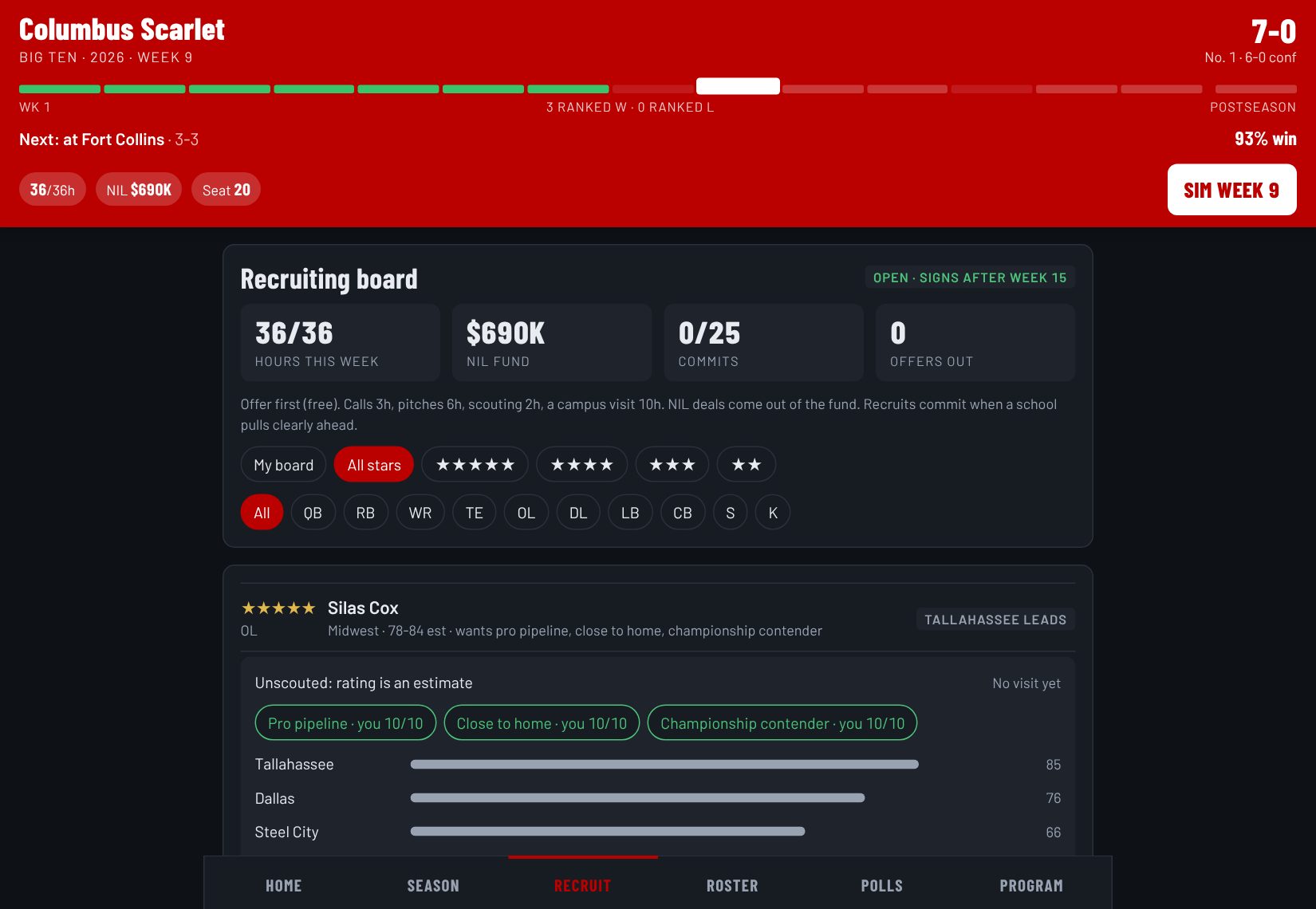This screenshot has width=1316, height=909.
Task: Select the RECRUIT tab
Action: (582, 886)
